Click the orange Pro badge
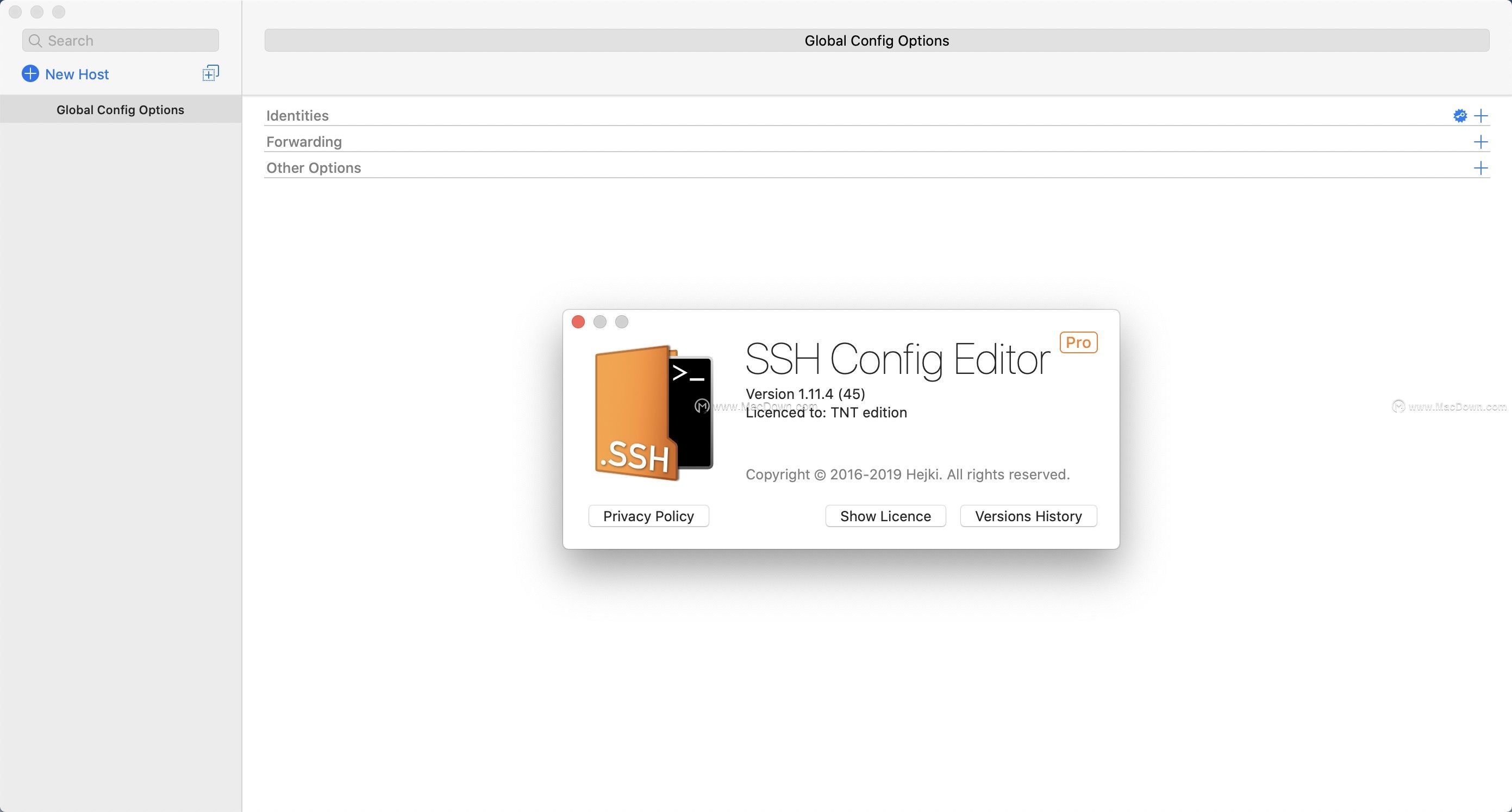 click(x=1078, y=342)
